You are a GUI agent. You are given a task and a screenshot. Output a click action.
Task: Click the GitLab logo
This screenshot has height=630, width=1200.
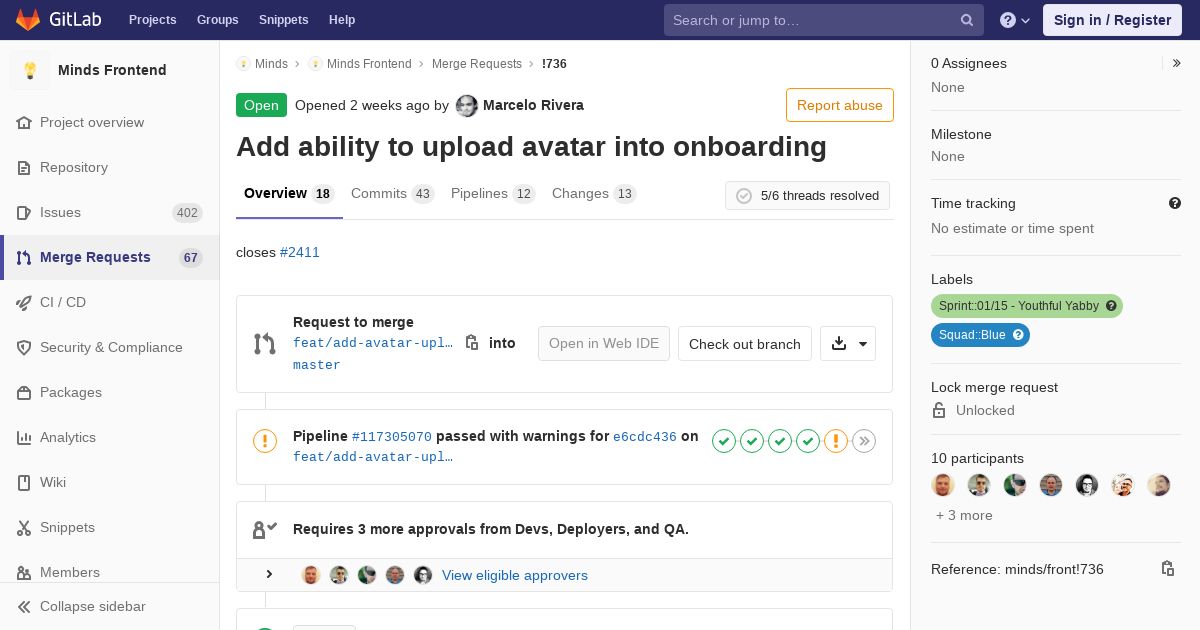(x=57, y=19)
